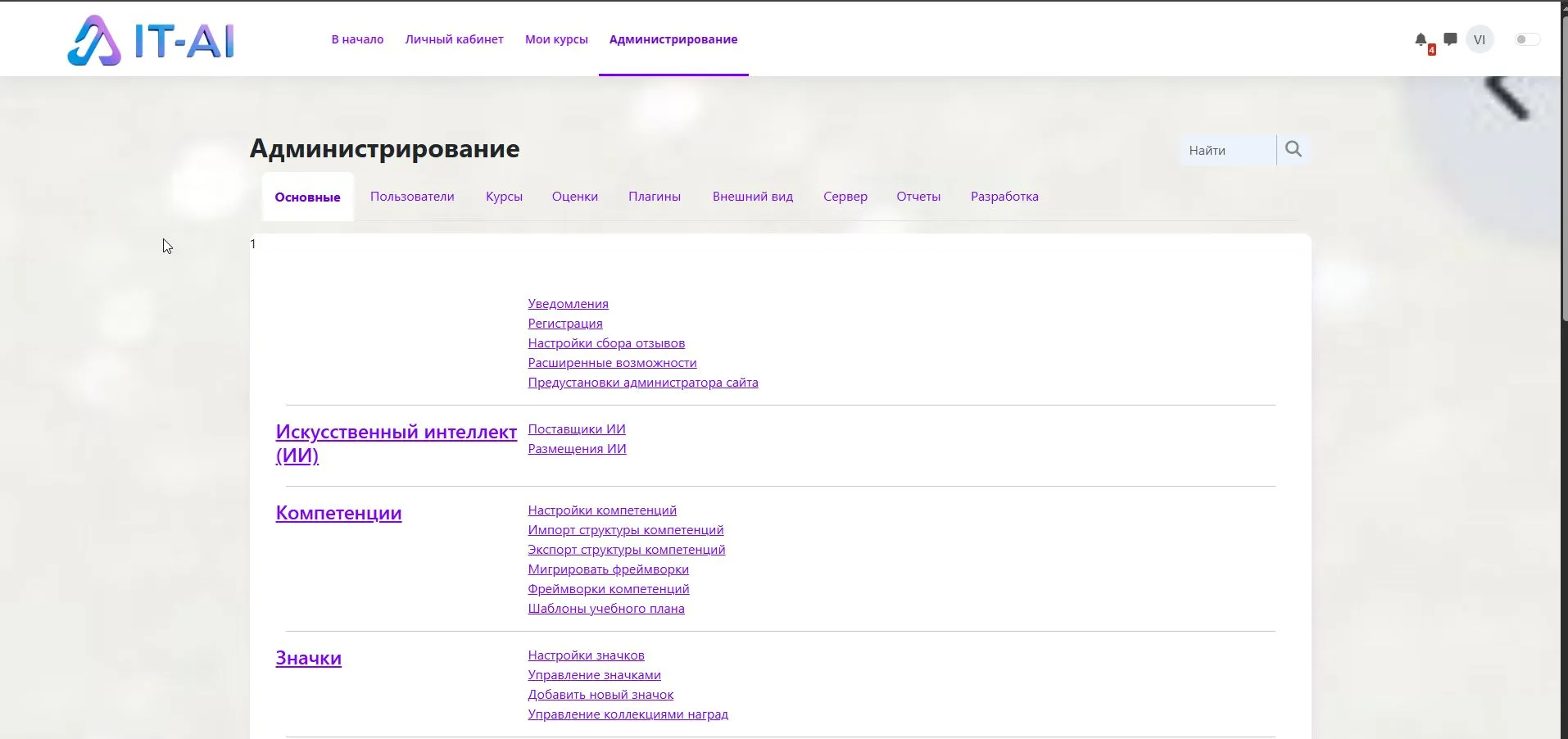Screen dimensions: 1568x739
Task: Click the Регистрация link
Action: click(564, 323)
